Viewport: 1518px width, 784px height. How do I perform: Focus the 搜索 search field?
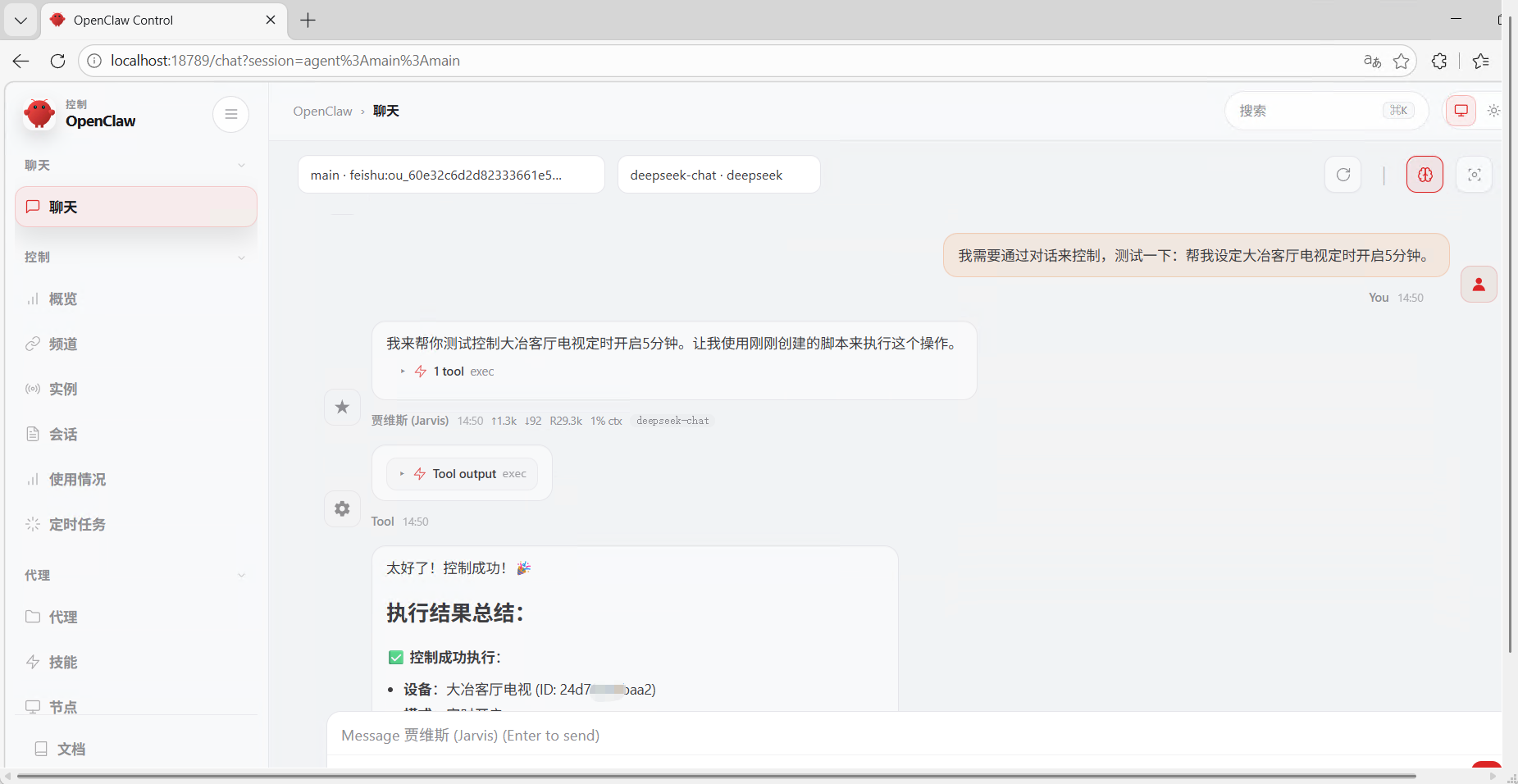(x=1326, y=111)
